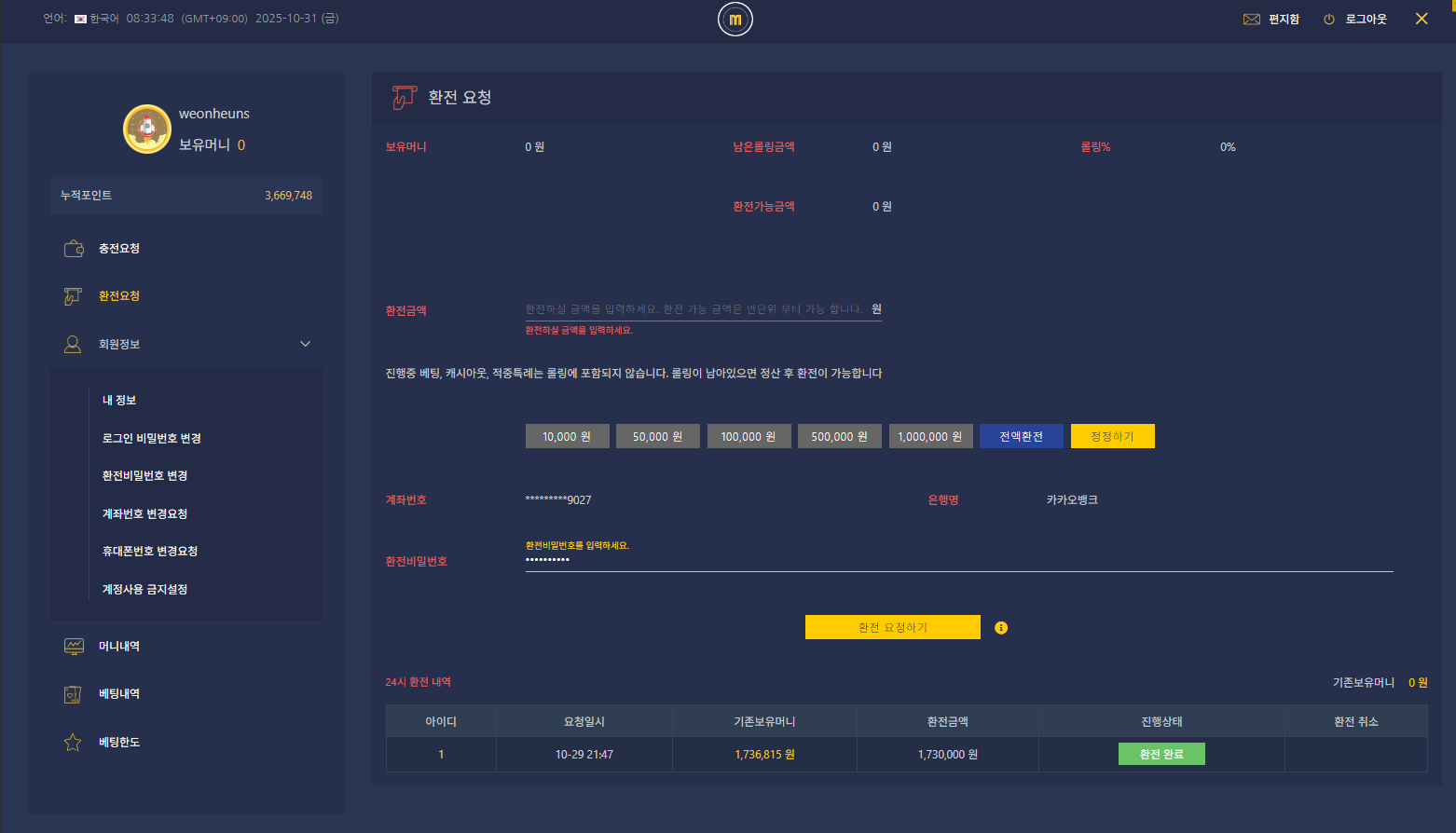The image size is (1456, 833).
Task: Open the 편지함 envelope icon
Action: 1251,20
